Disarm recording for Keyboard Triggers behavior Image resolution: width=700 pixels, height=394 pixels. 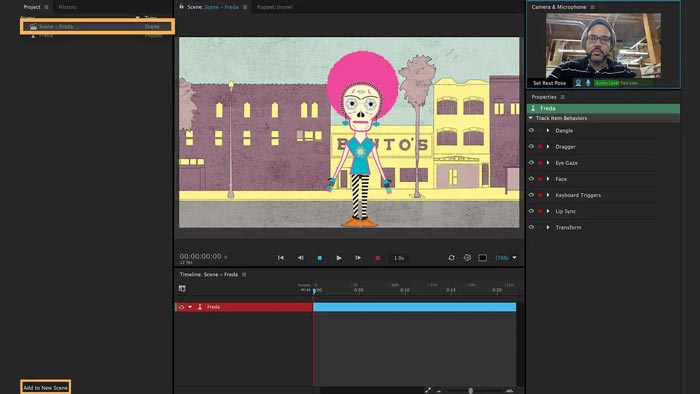(x=540, y=195)
